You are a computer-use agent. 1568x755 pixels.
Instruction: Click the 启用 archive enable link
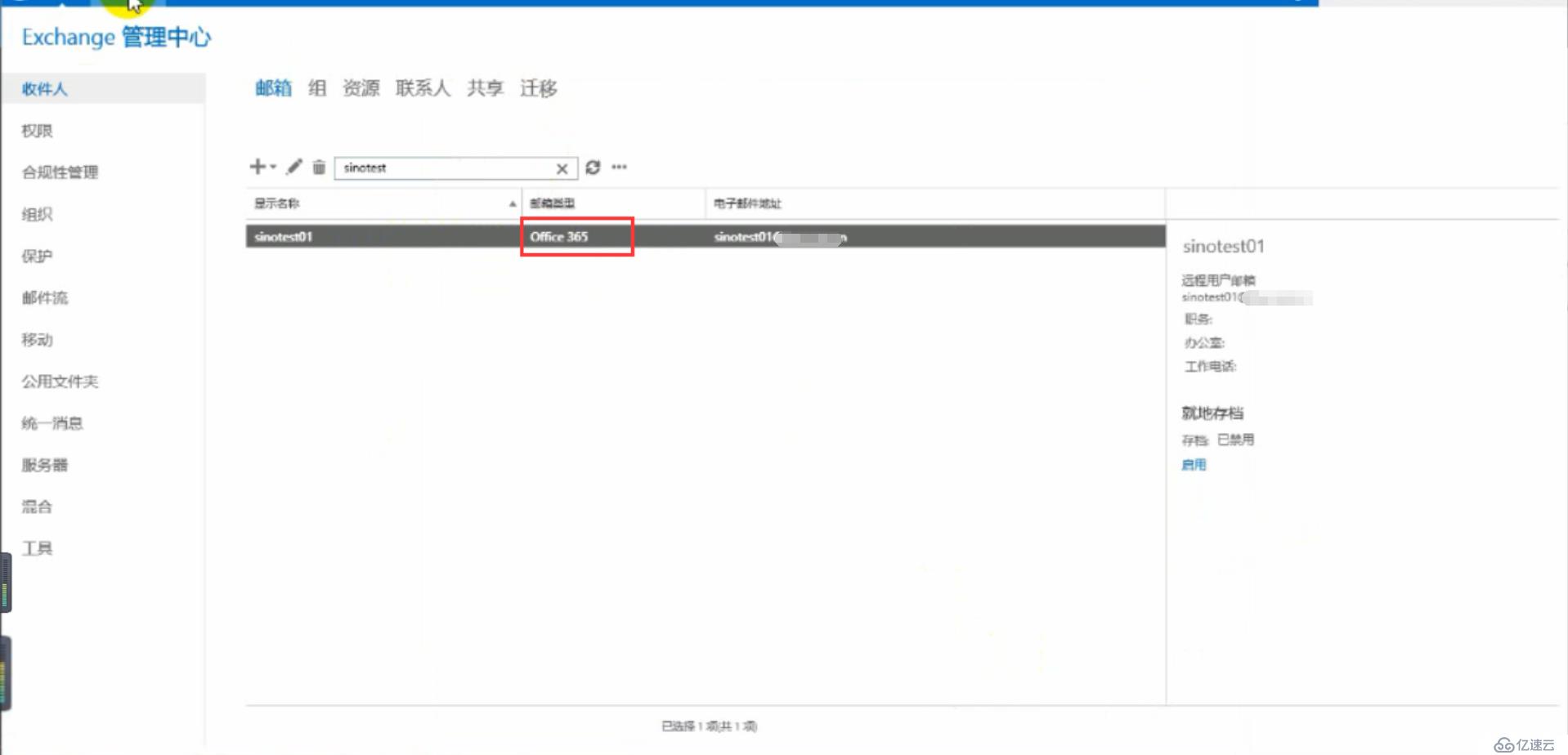coord(1194,464)
